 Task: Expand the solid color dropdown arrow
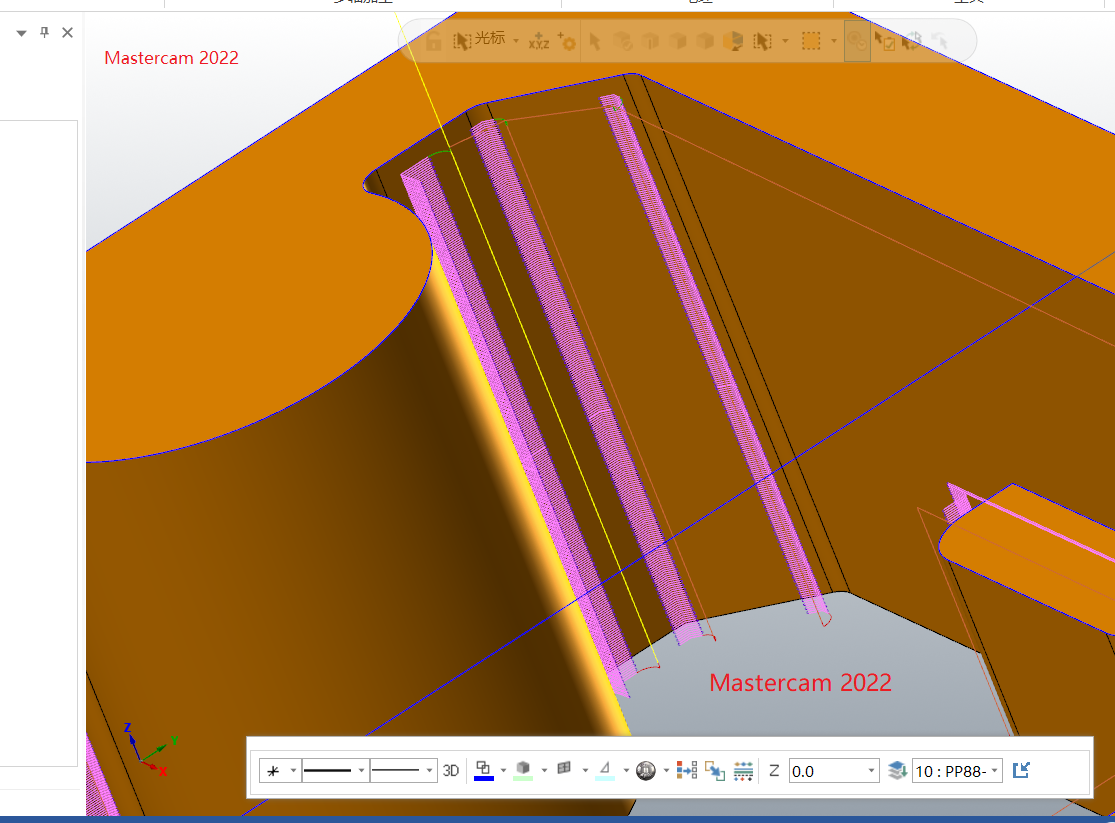(x=544, y=770)
